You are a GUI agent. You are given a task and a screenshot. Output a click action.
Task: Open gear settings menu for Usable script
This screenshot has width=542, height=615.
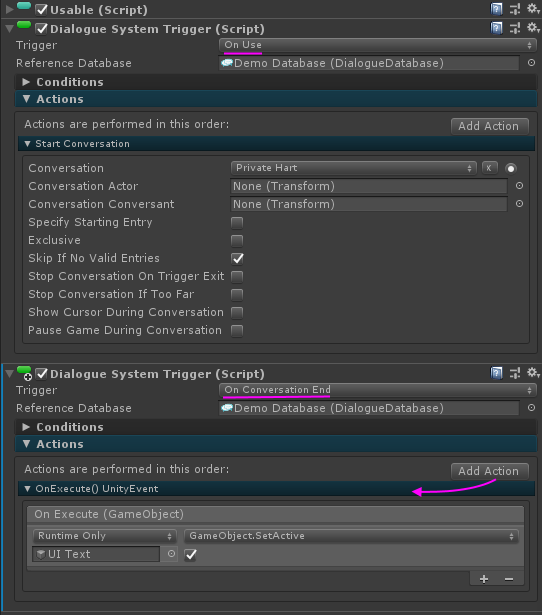533,9
